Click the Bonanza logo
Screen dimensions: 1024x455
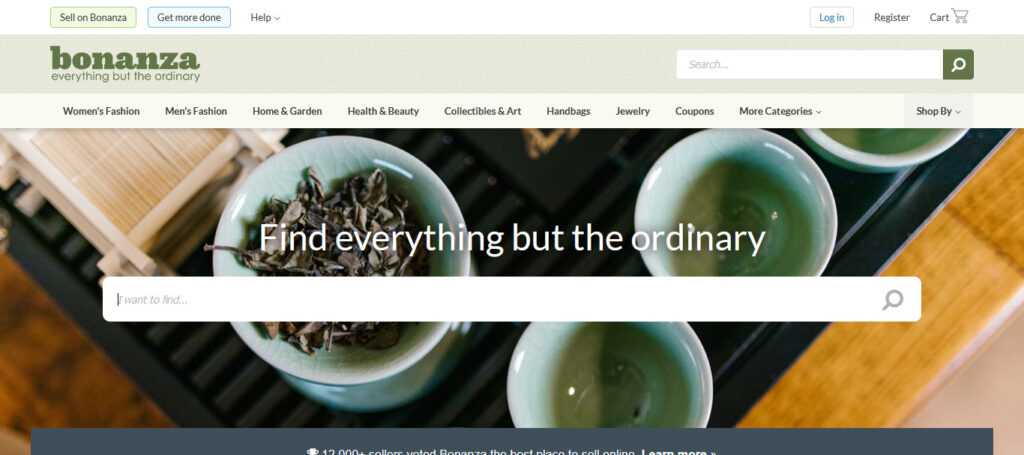coord(125,64)
